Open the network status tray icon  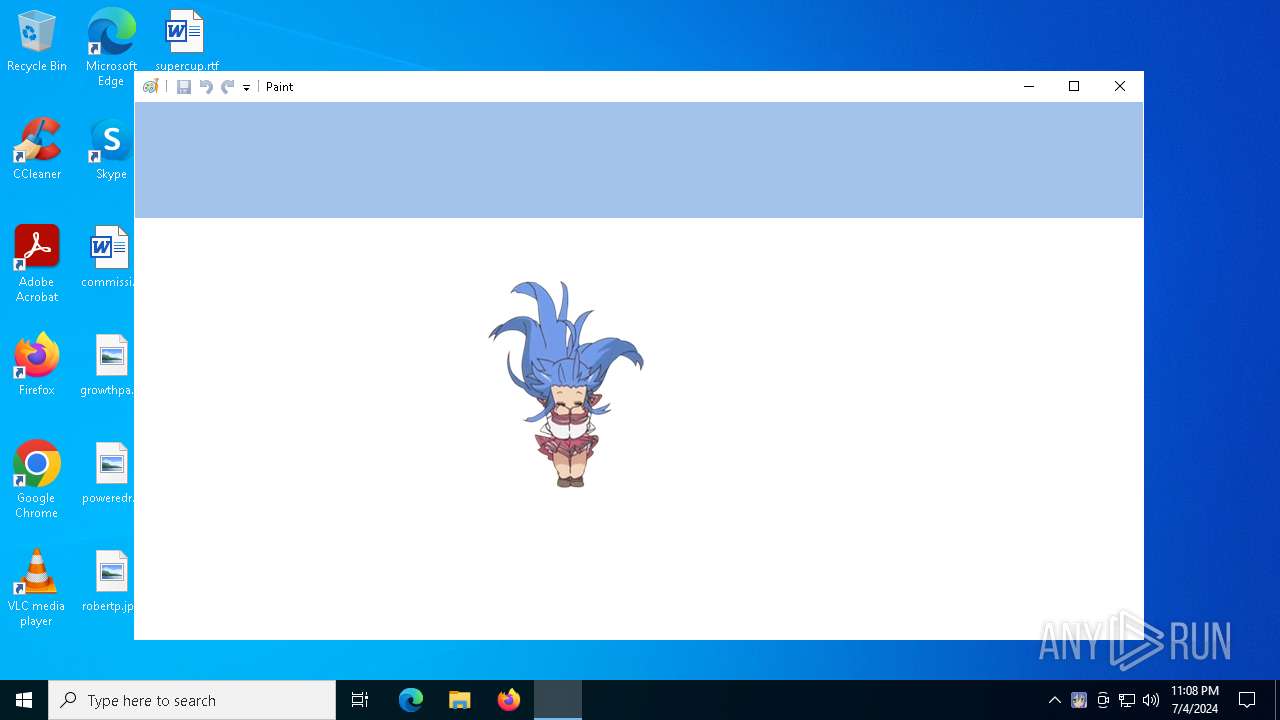[1127, 700]
